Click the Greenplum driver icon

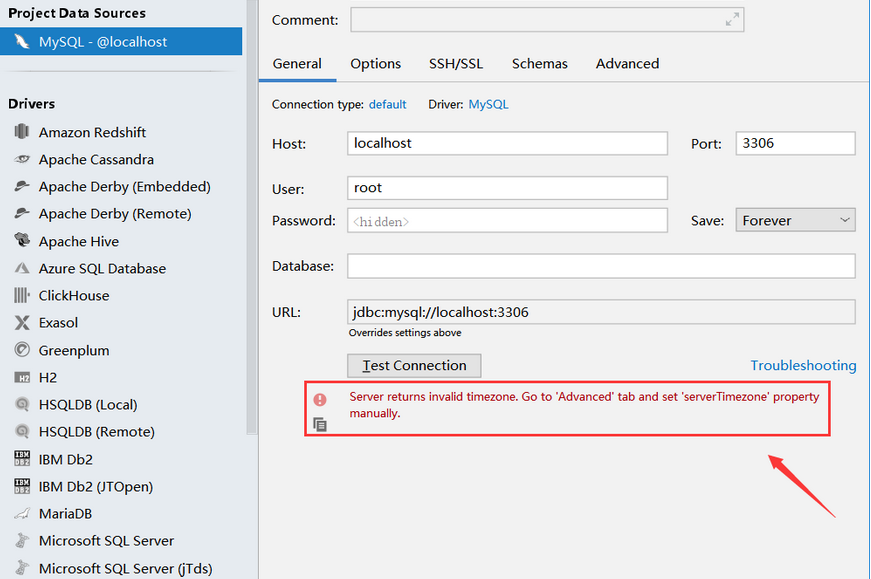(x=22, y=350)
